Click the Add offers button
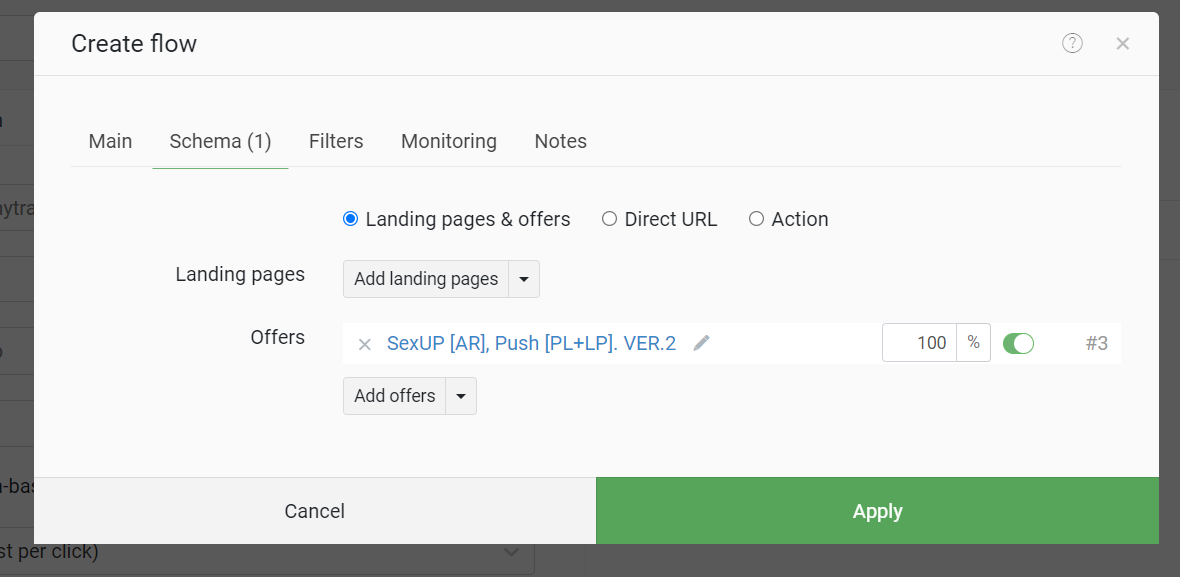 [x=394, y=396]
